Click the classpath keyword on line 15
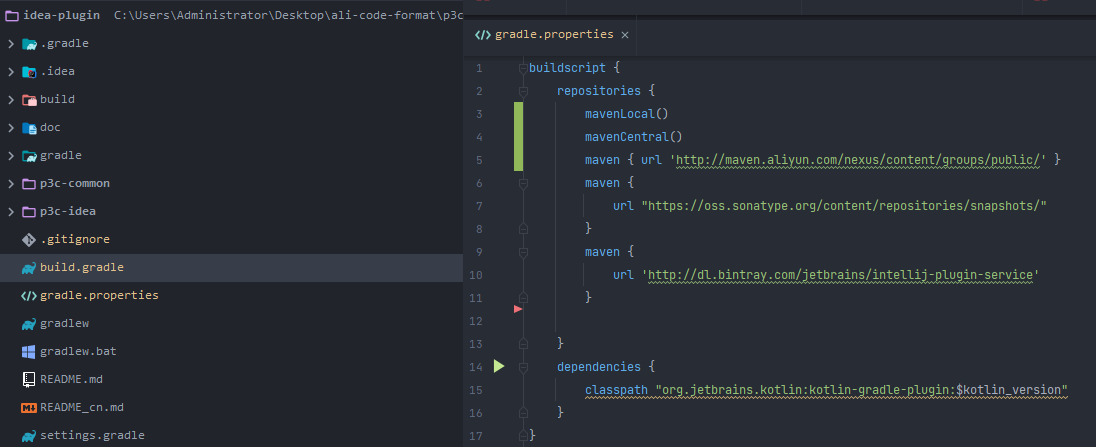 click(x=616, y=390)
